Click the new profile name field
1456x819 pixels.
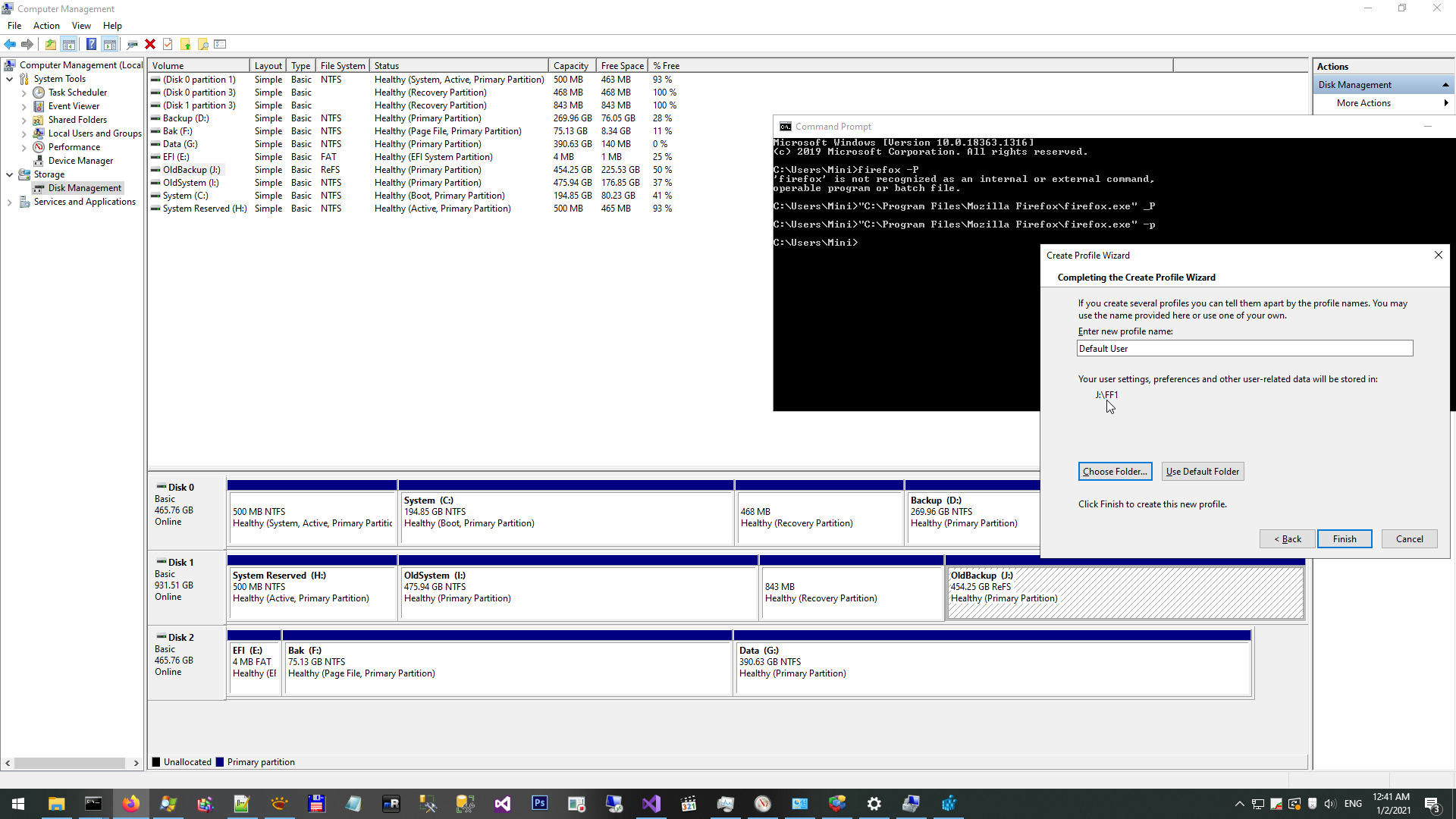(x=1244, y=349)
